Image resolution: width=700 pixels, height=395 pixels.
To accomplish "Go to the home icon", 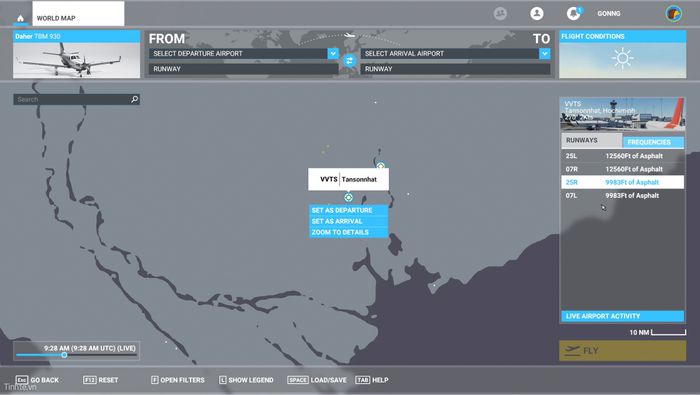I will [20, 18].
